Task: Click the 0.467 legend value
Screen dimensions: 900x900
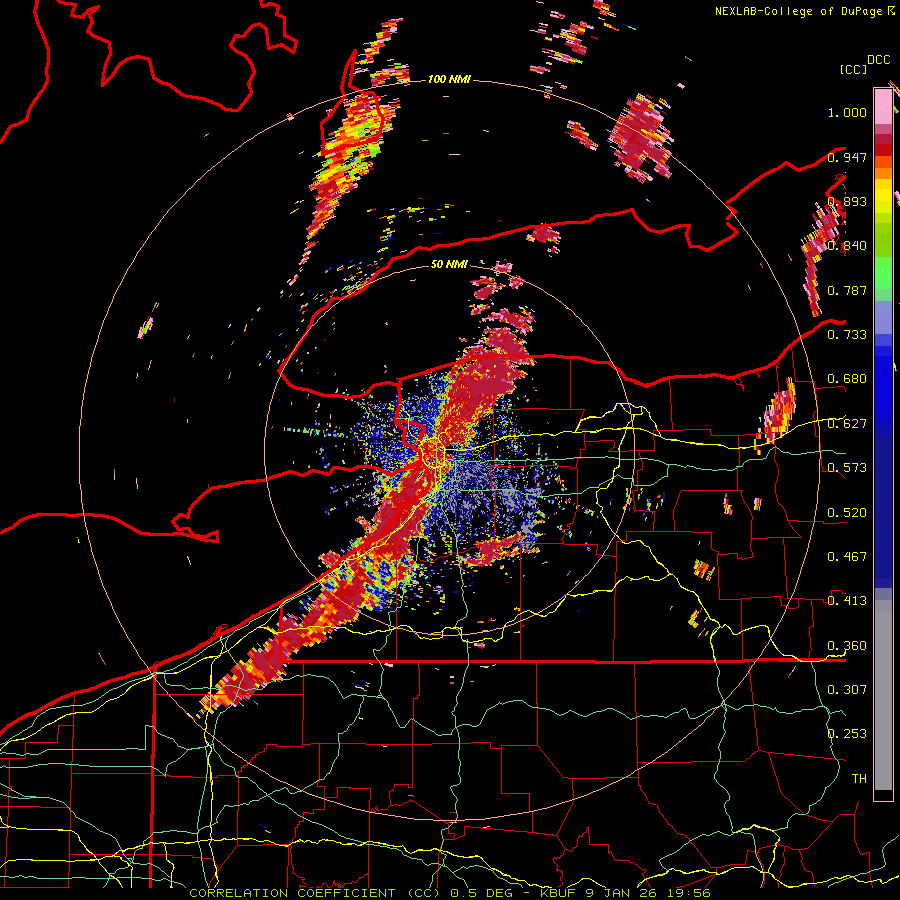Action: (x=847, y=557)
